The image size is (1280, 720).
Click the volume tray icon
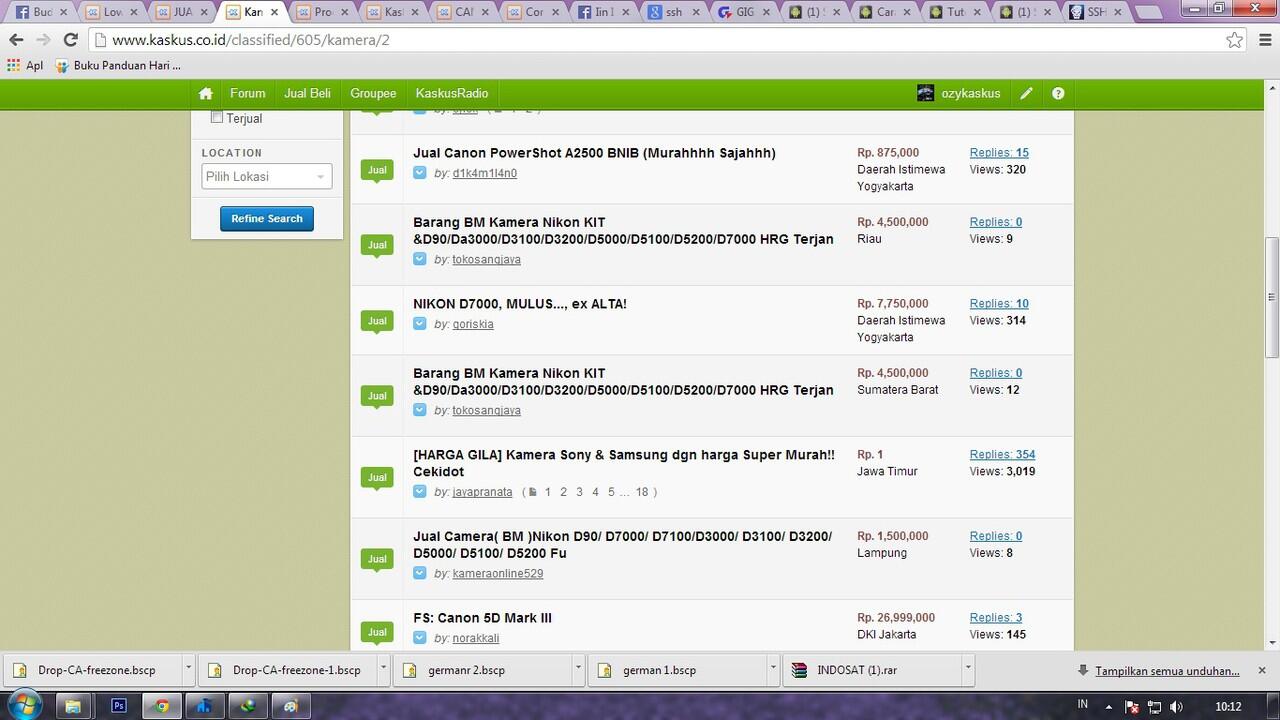1177,706
